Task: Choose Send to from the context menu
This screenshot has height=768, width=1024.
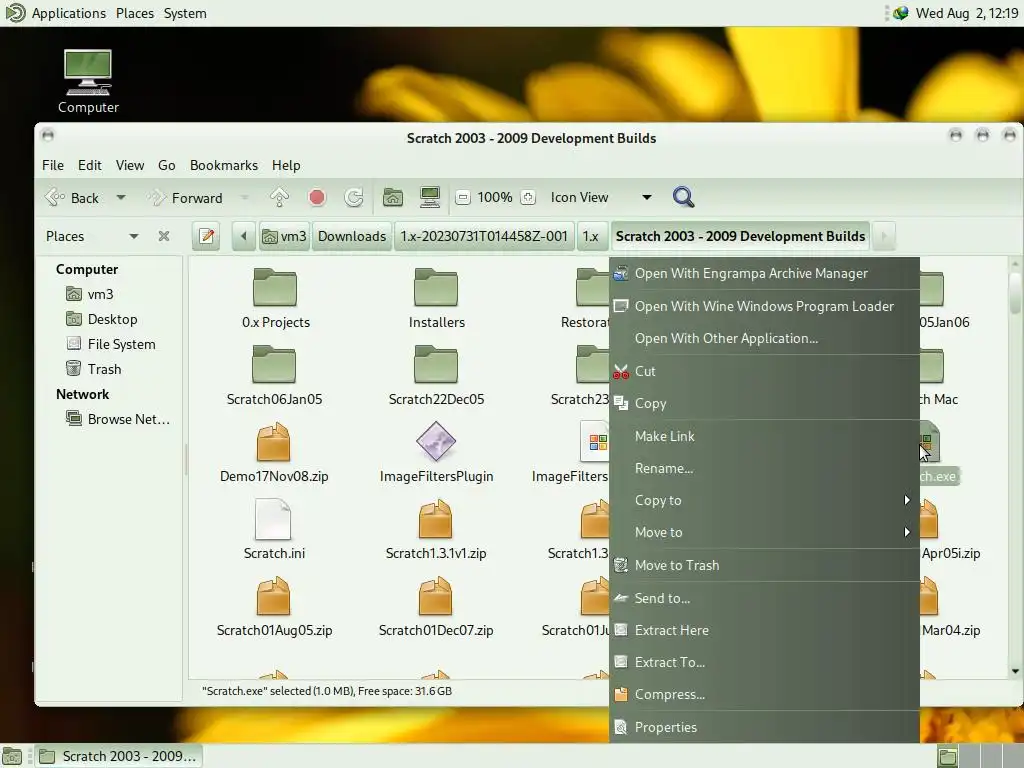Action: pos(764,598)
